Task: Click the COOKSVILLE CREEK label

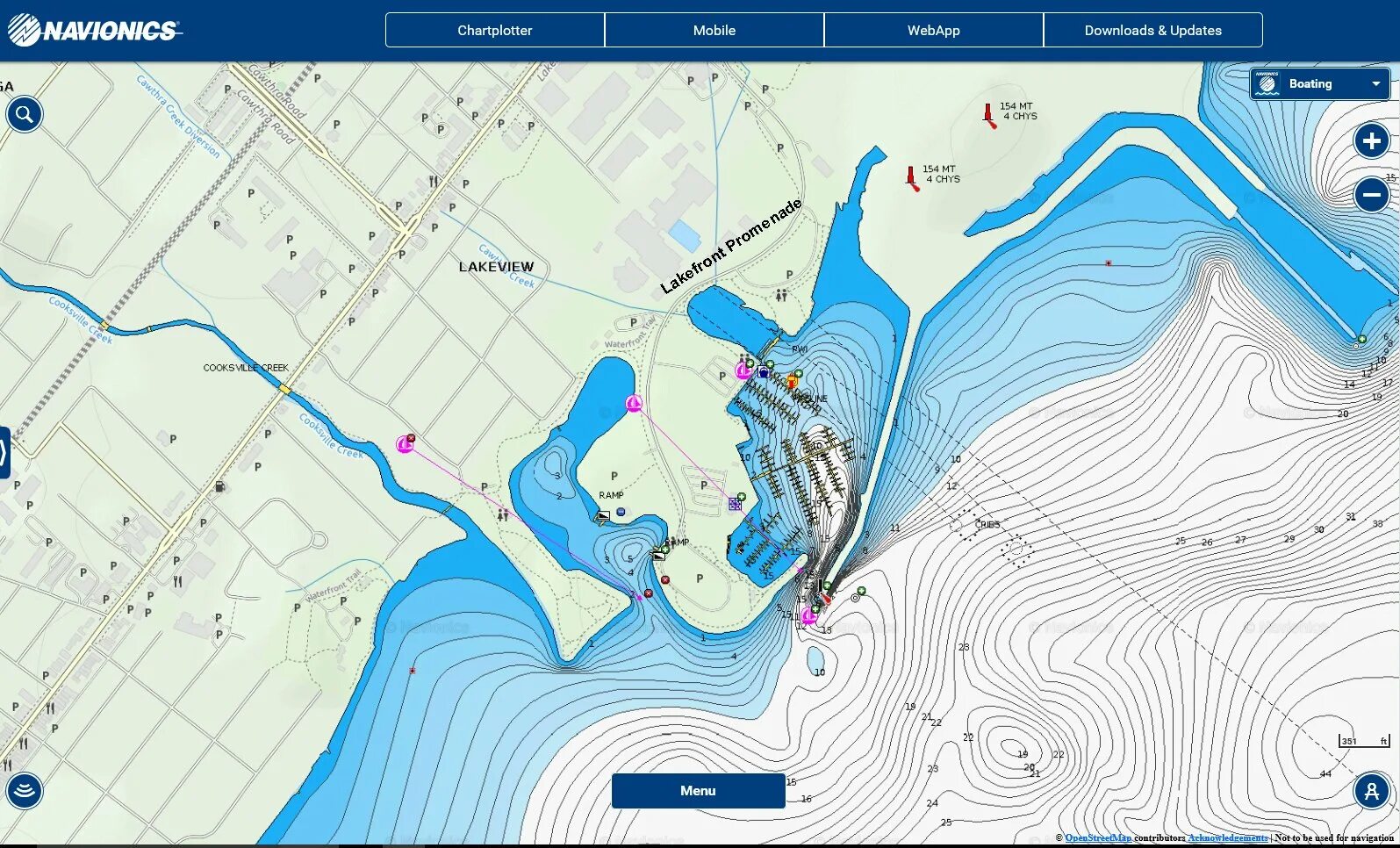Action: pyautogui.click(x=246, y=368)
